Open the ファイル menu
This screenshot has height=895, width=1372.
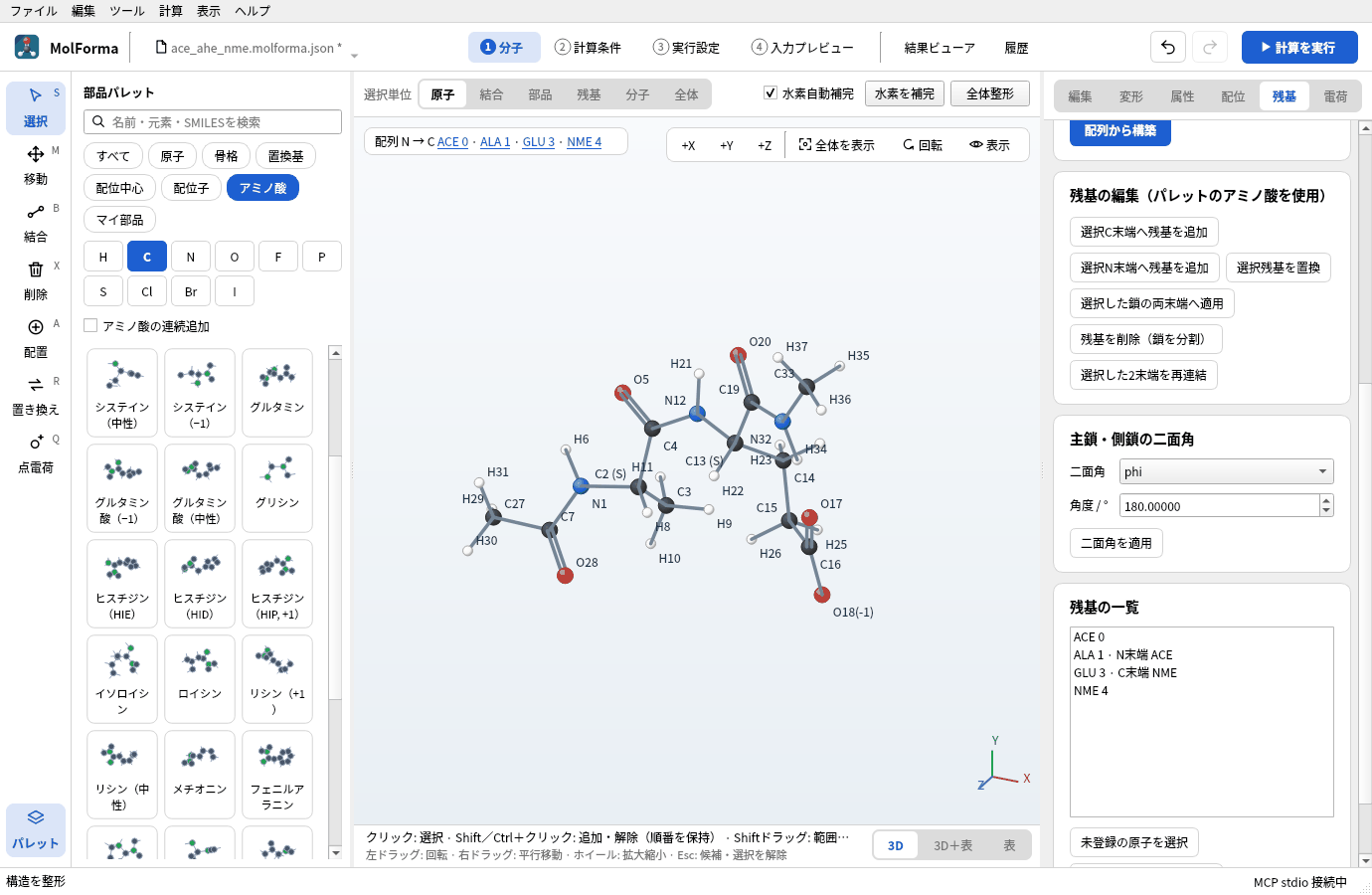point(34,11)
